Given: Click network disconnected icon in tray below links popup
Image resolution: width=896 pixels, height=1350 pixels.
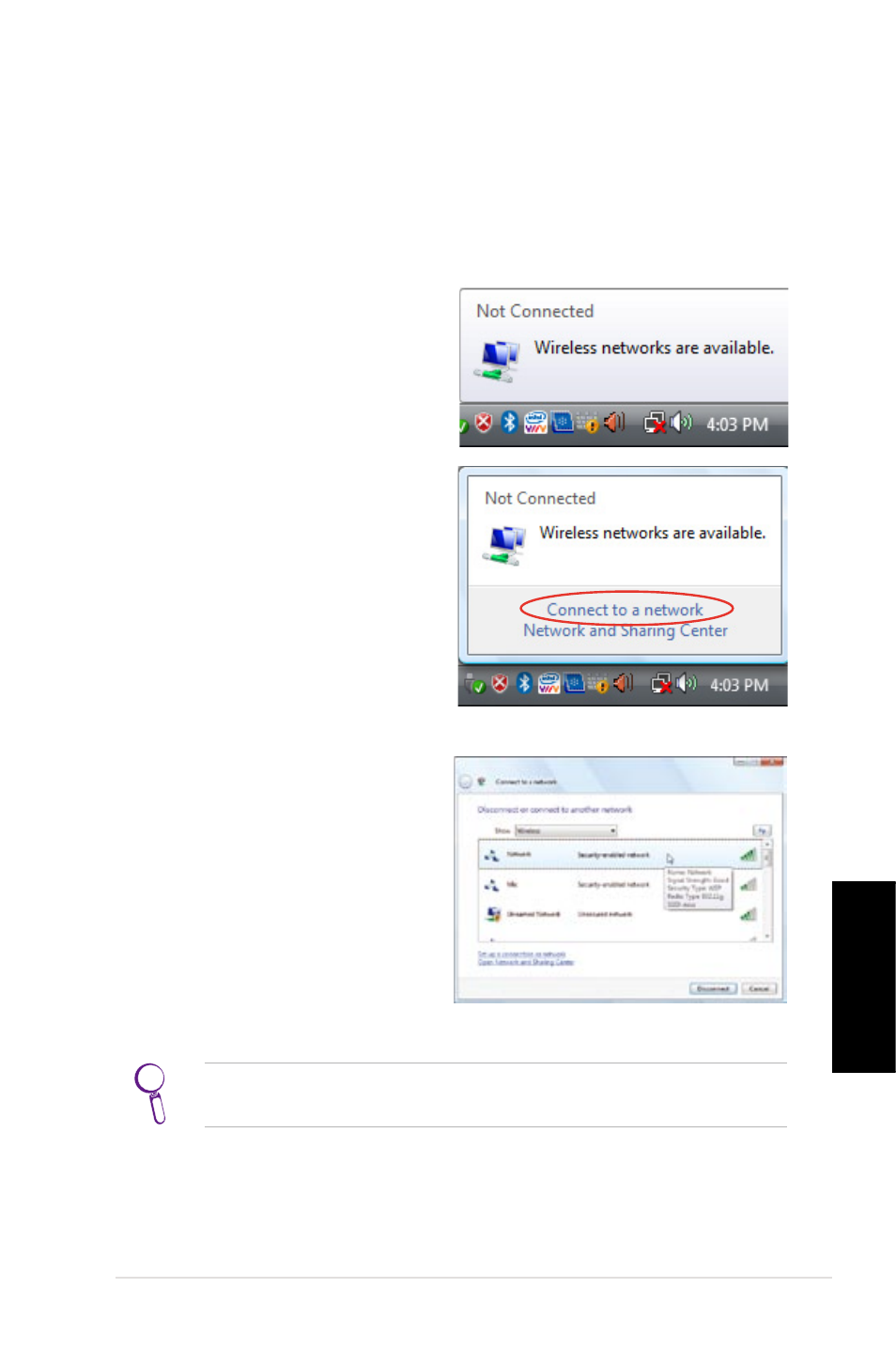Looking at the screenshot, I should tap(662, 684).
